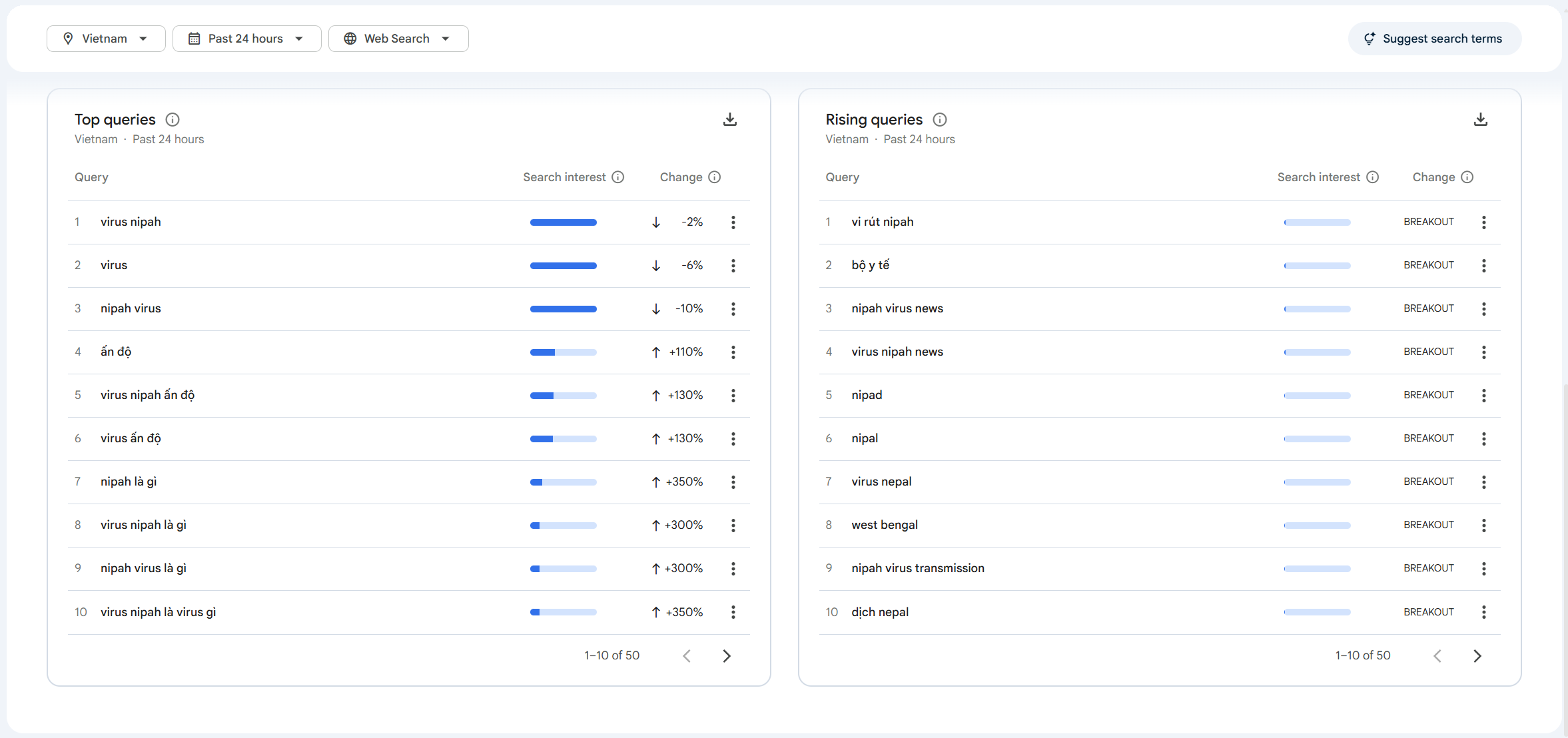Open the Vietnam location dropdown
Screen dimensions: 1568x738
point(106,39)
